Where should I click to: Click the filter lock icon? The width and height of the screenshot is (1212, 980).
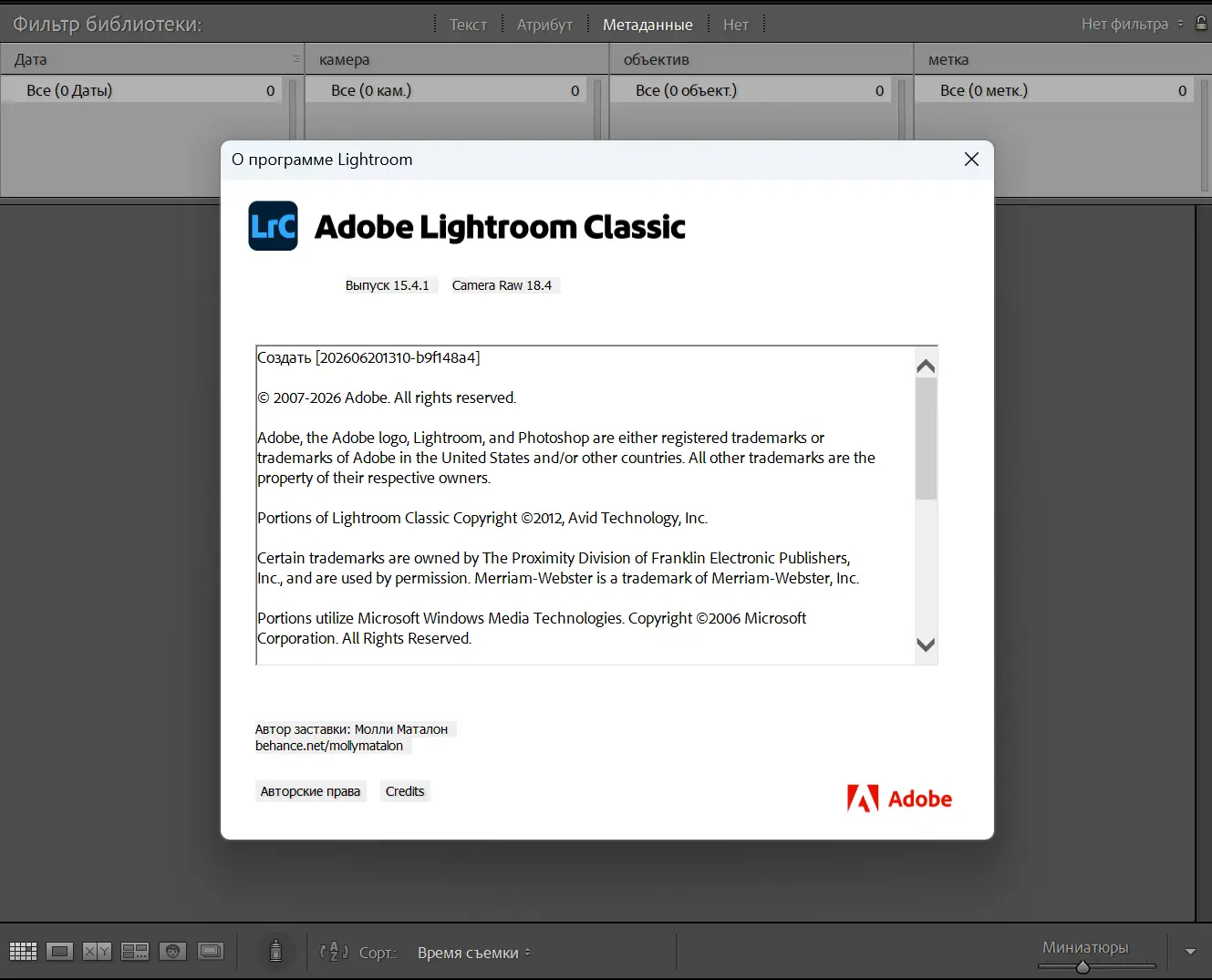(x=1202, y=24)
